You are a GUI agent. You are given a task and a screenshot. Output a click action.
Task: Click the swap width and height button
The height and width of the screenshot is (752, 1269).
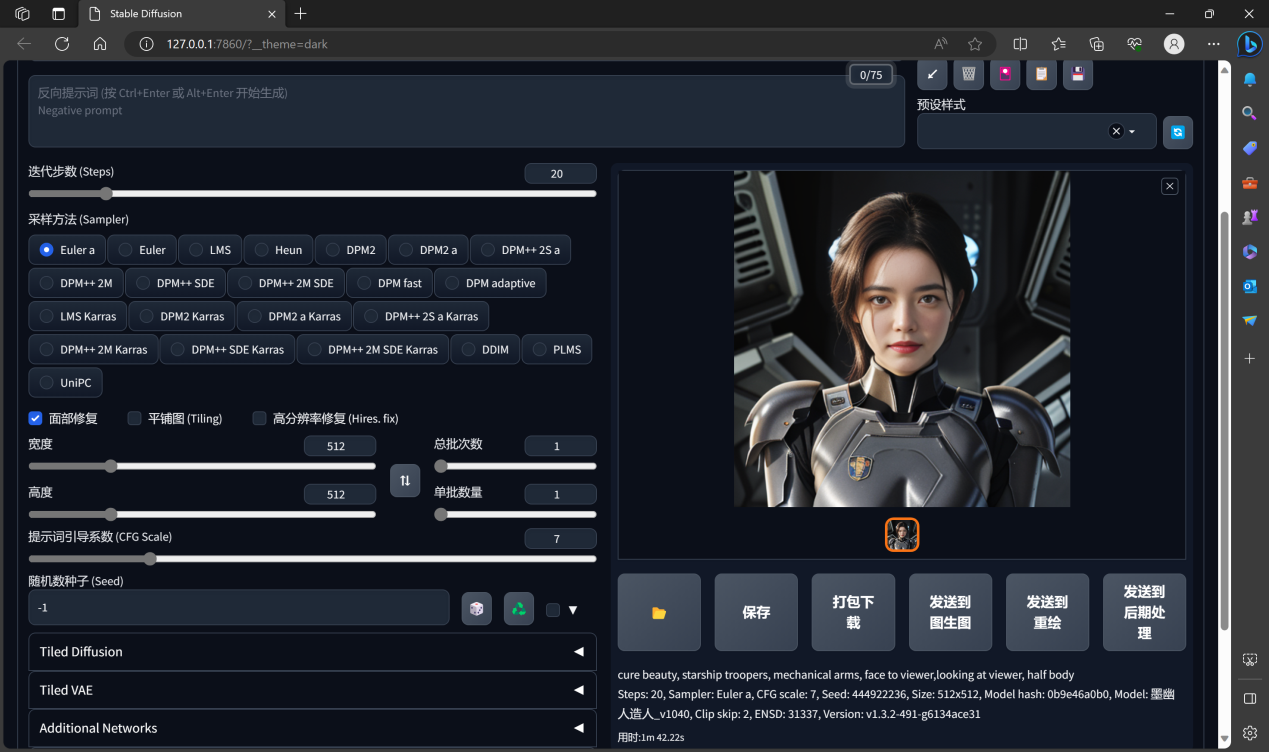(x=405, y=480)
